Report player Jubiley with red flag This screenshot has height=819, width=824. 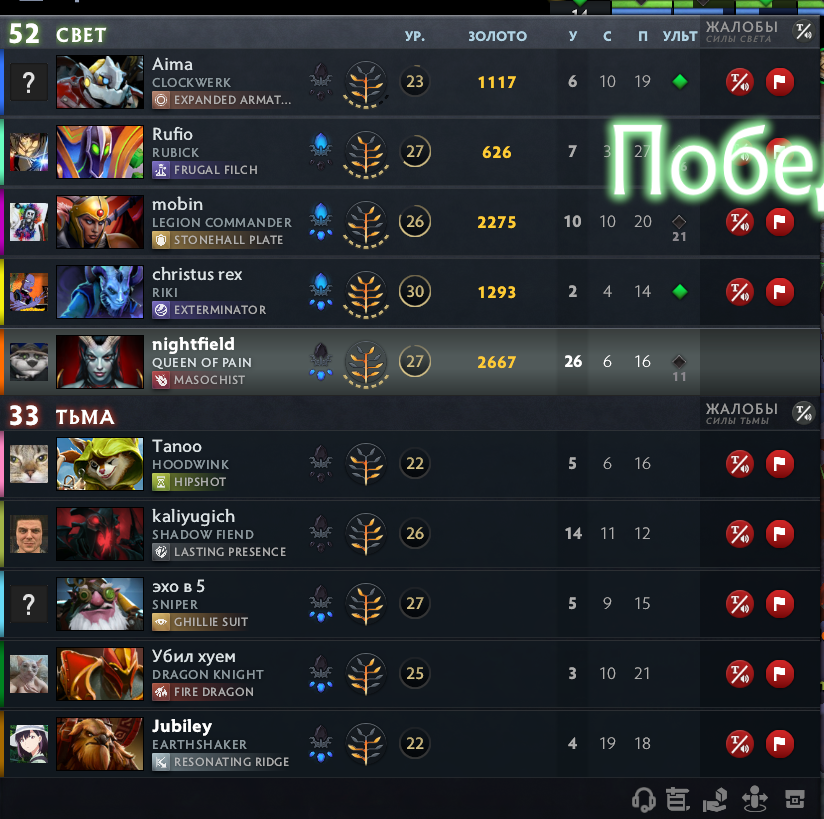click(779, 744)
